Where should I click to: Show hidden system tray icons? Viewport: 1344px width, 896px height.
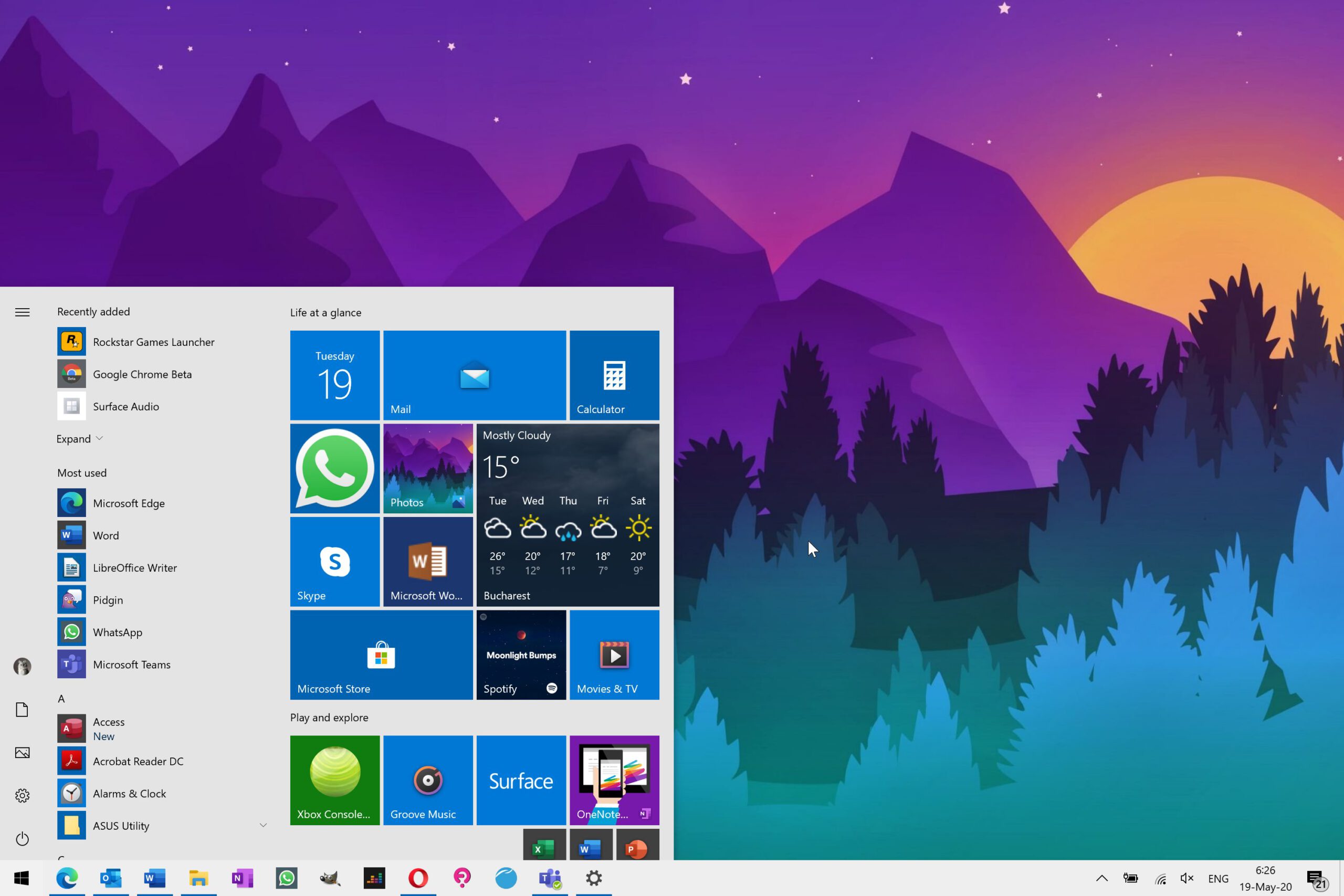[1102, 878]
